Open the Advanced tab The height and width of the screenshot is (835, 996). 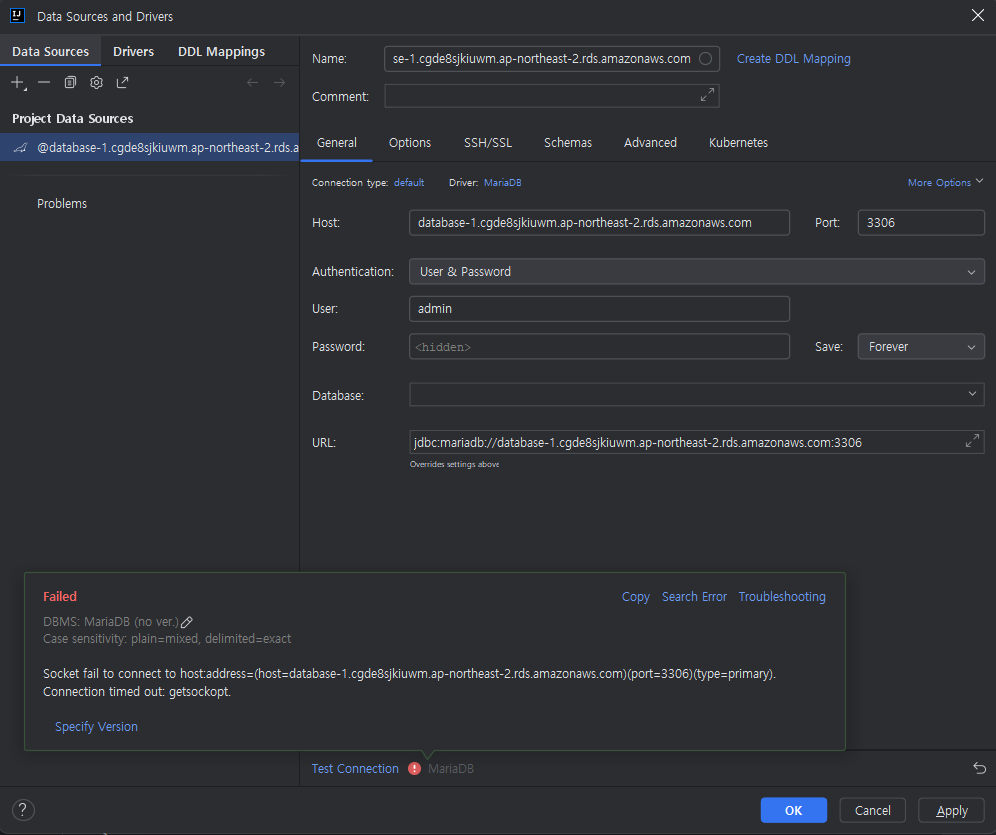coord(650,143)
